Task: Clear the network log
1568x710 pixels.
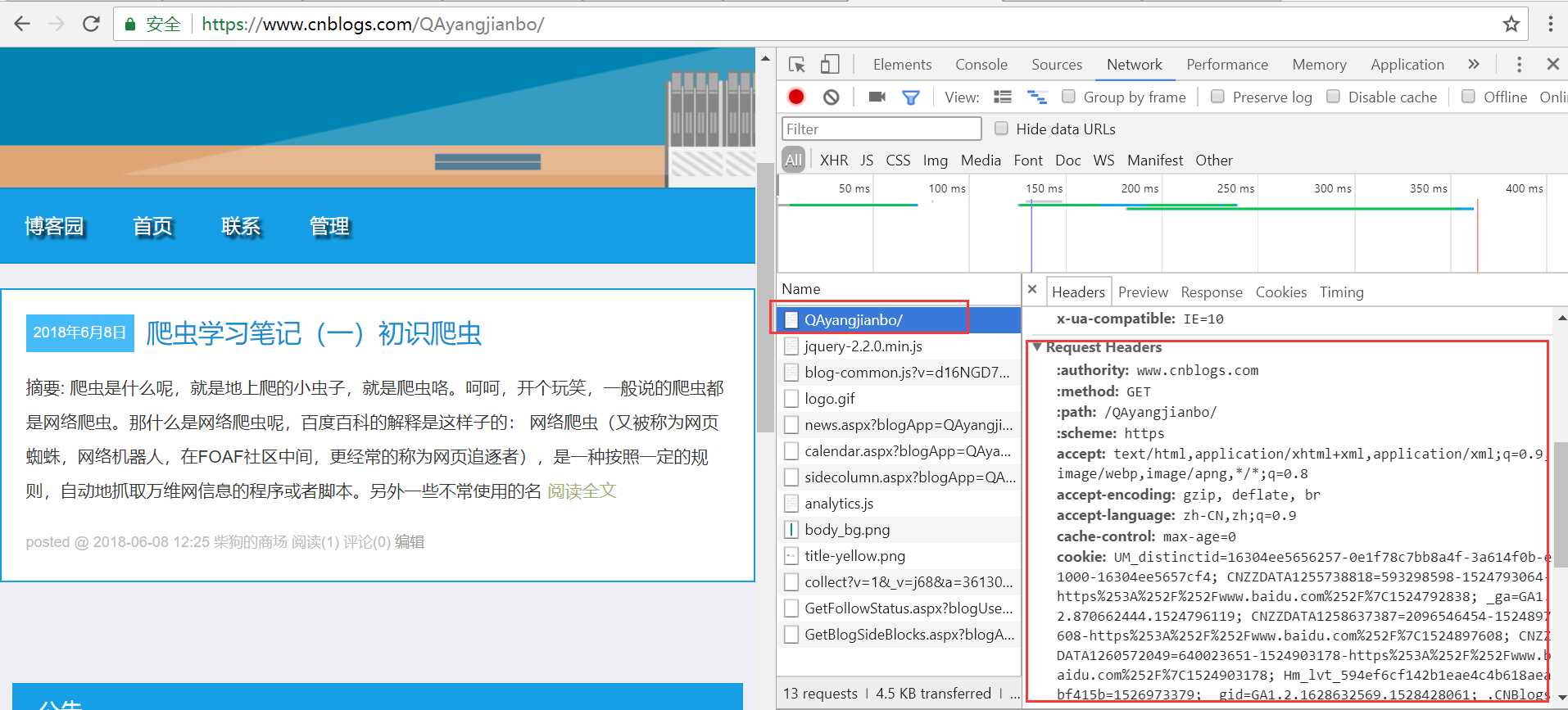Action: tap(831, 97)
